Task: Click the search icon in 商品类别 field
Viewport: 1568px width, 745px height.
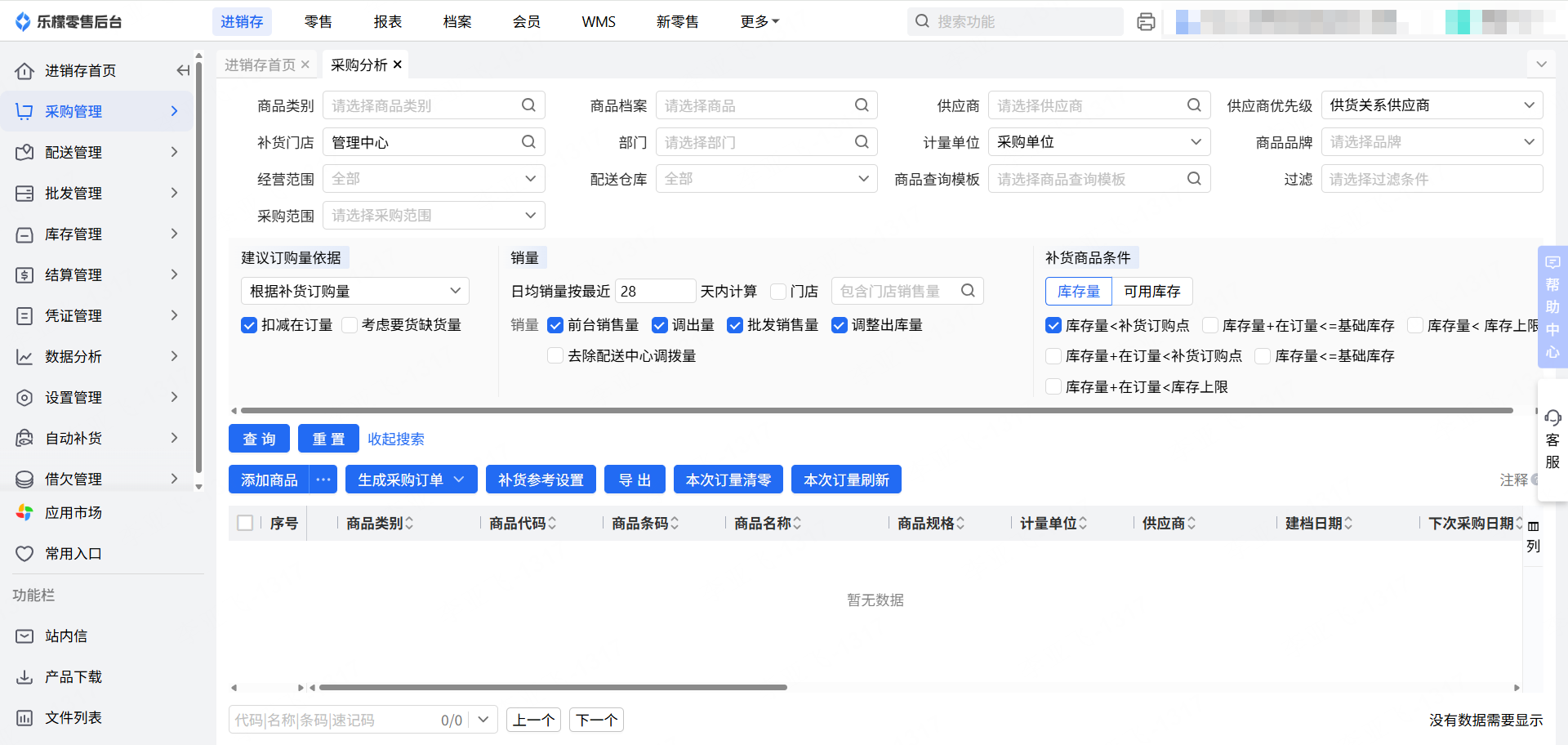Action: (528, 105)
